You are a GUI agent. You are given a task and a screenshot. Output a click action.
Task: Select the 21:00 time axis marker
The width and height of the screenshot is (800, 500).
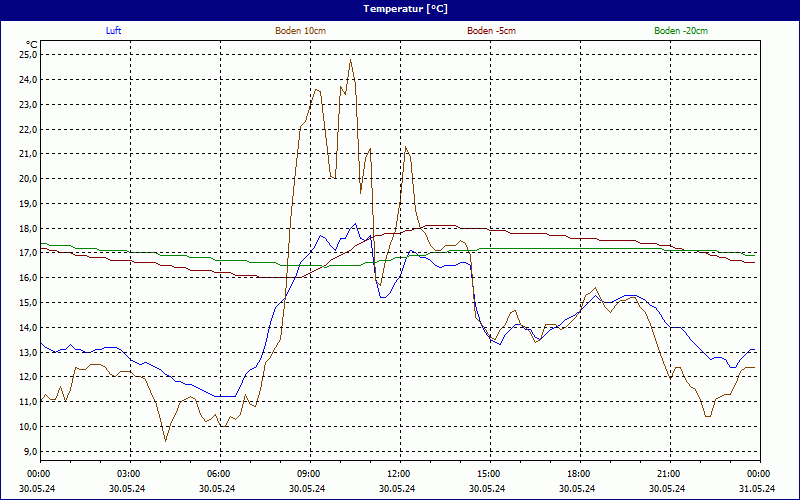coord(669,474)
